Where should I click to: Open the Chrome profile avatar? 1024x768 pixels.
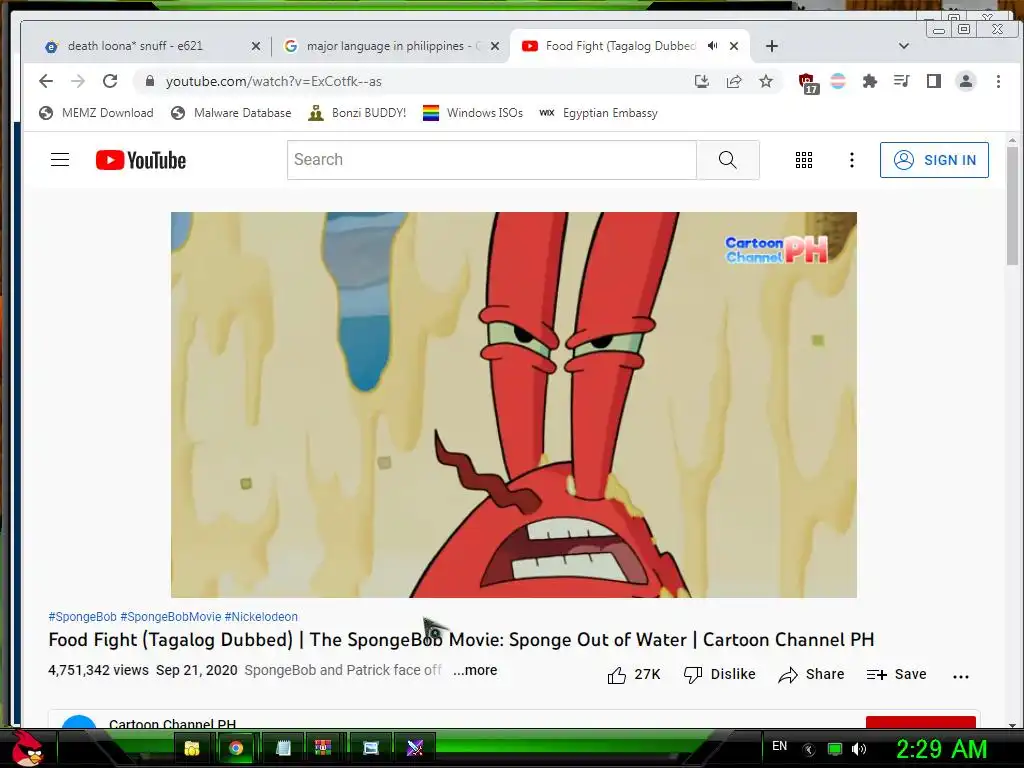[x=966, y=82]
